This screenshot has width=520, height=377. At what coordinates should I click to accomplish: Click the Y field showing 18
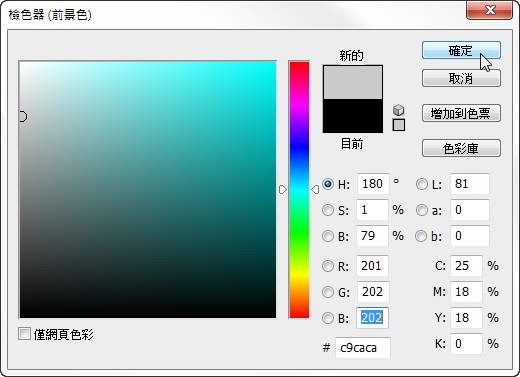(466, 318)
